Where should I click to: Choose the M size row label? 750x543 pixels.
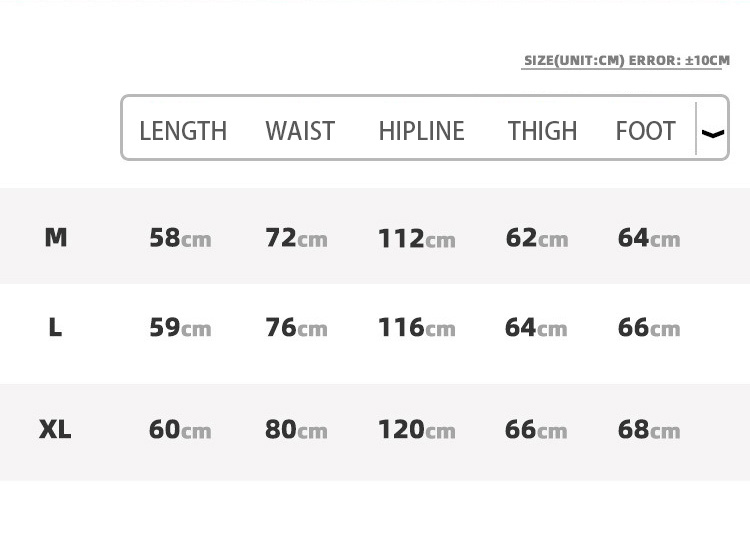(x=55, y=237)
